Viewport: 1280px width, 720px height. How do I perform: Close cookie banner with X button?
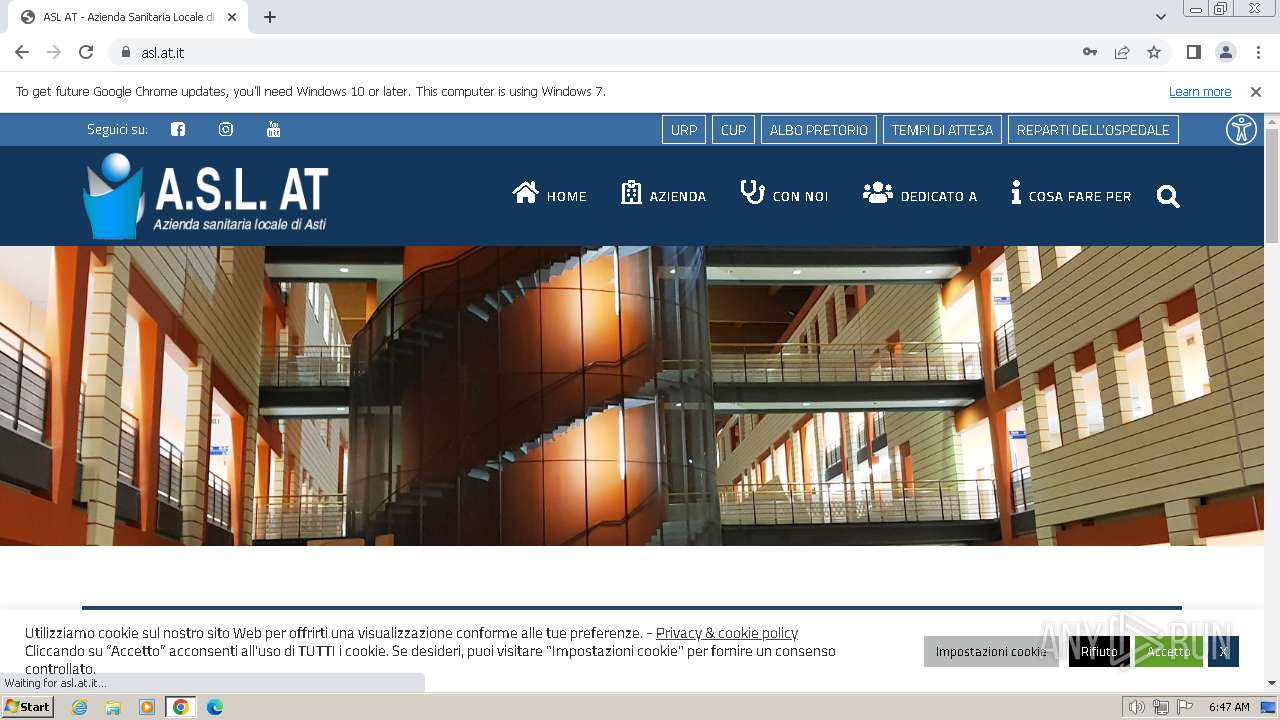point(1223,651)
